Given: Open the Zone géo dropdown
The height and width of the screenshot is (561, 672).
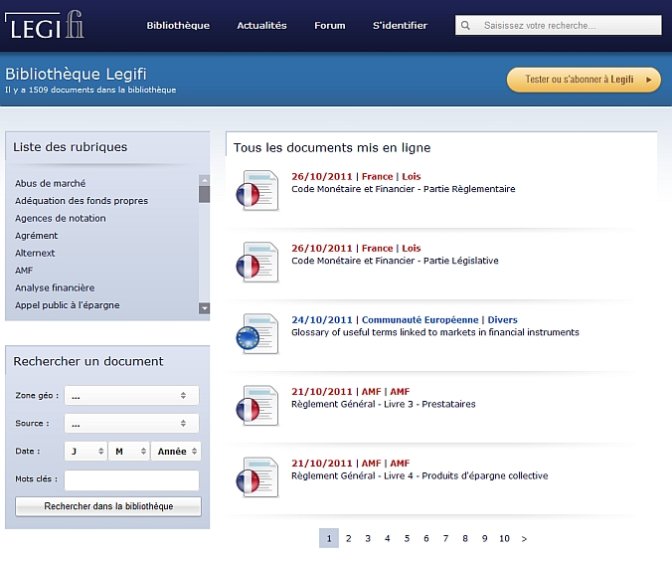Looking at the screenshot, I should [x=132, y=396].
